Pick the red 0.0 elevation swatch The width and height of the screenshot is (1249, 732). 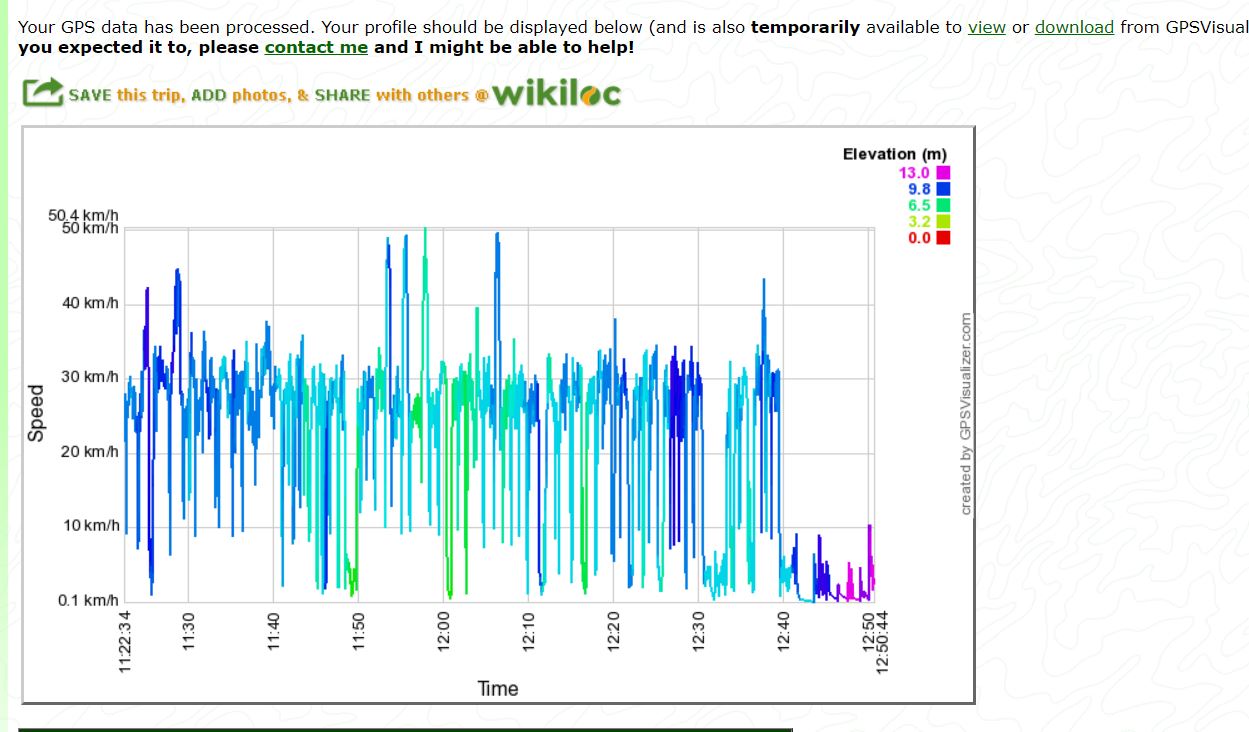click(942, 237)
